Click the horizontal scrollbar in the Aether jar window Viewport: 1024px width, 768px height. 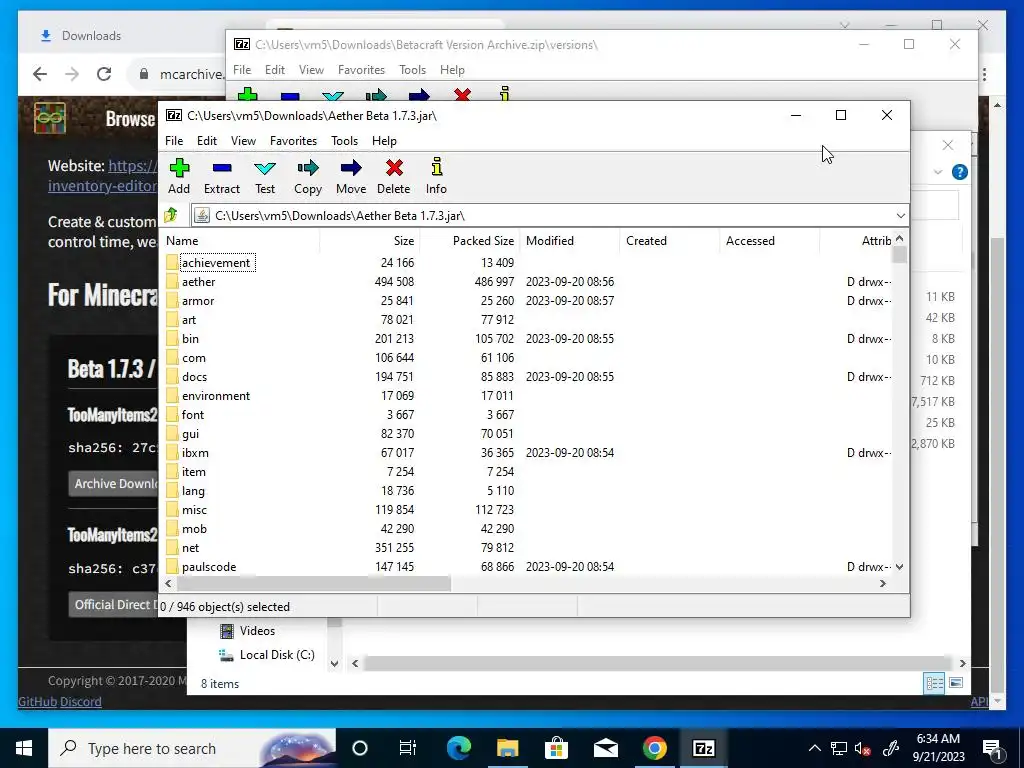coord(313,583)
